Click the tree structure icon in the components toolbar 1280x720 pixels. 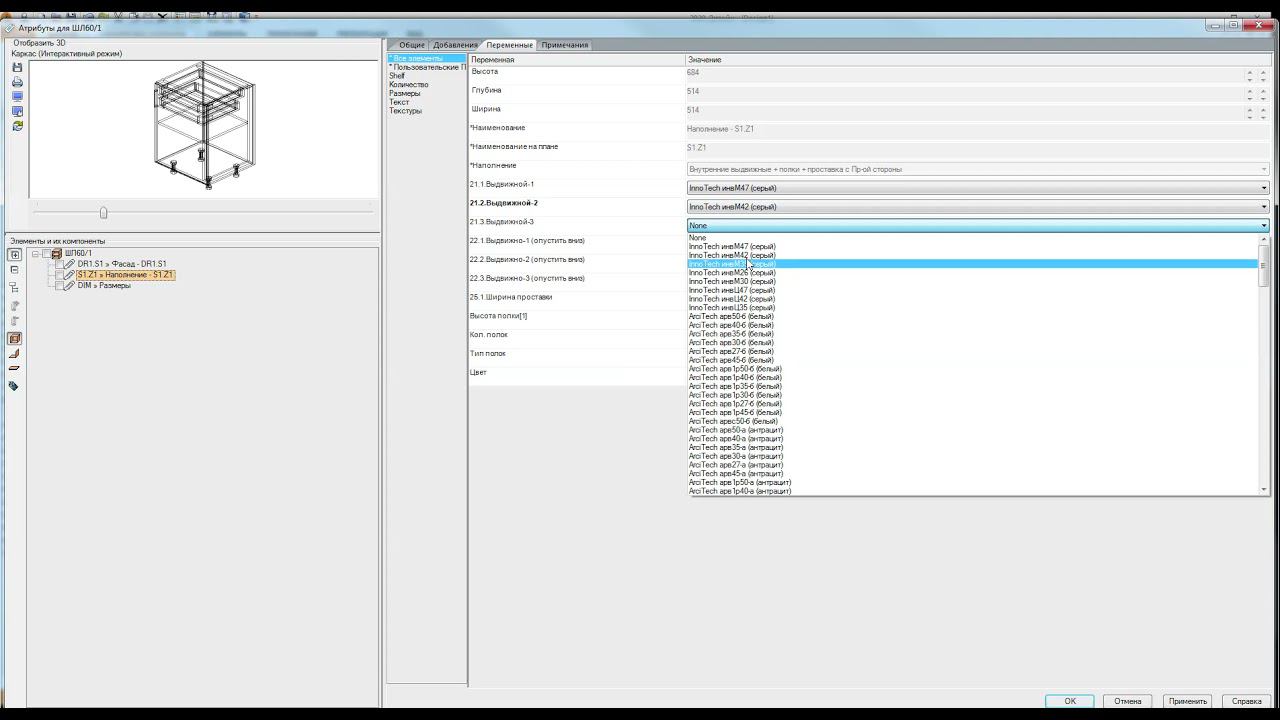coord(15,288)
